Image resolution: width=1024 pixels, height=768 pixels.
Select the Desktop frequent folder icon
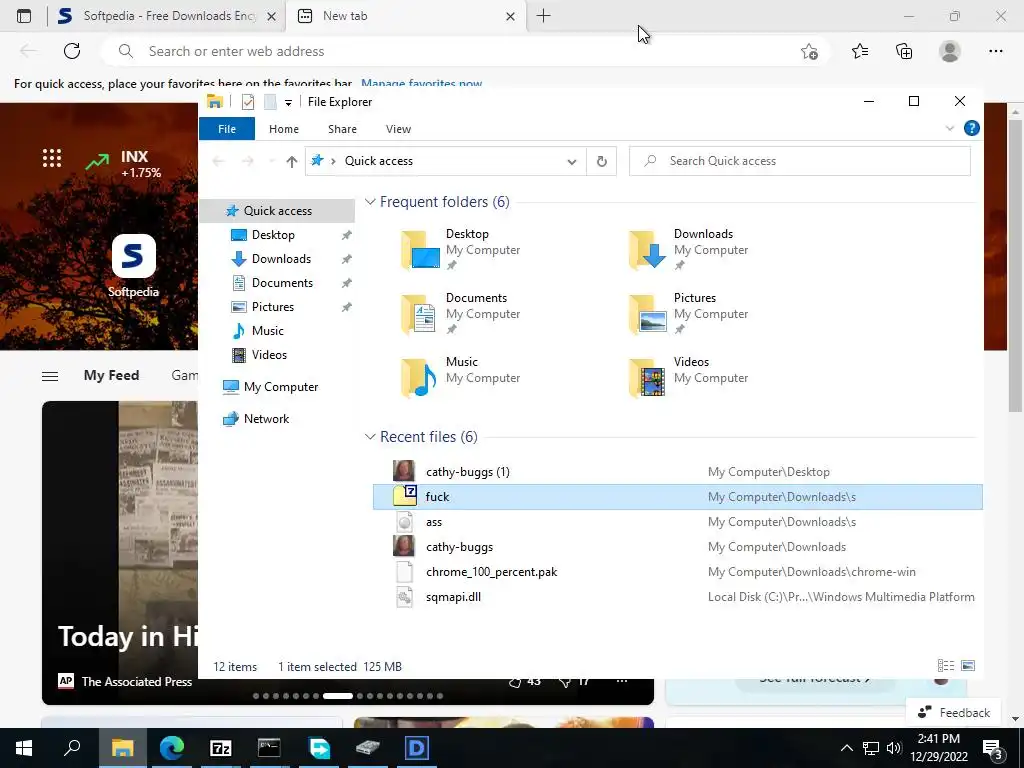(x=420, y=249)
